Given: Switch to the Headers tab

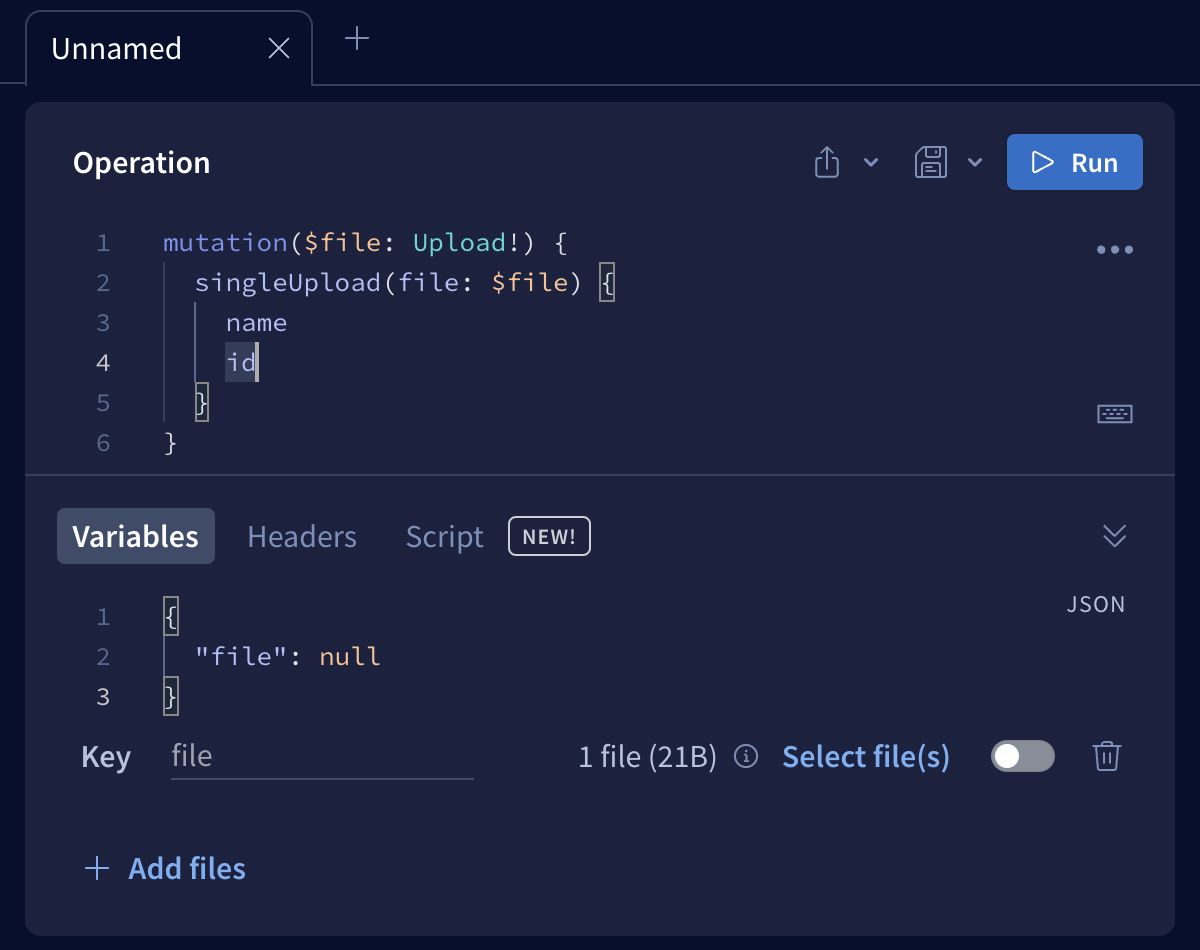Looking at the screenshot, I should [x=302, y=537].
